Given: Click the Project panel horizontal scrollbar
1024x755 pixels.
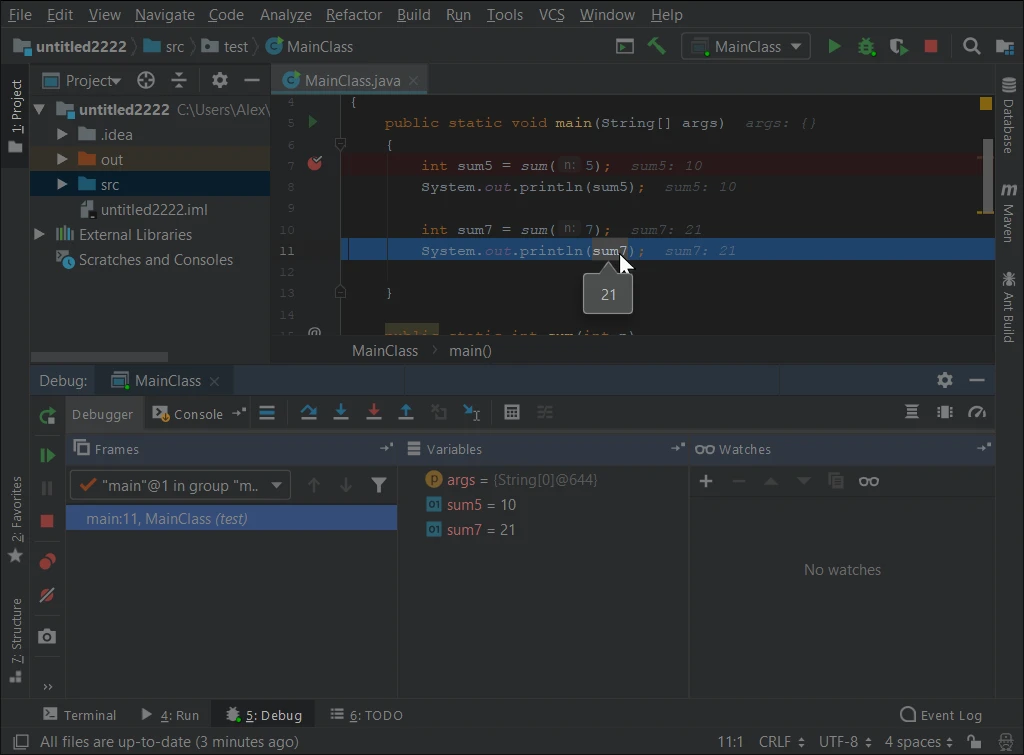Looking at the screenshot, I should coord(99,357).
